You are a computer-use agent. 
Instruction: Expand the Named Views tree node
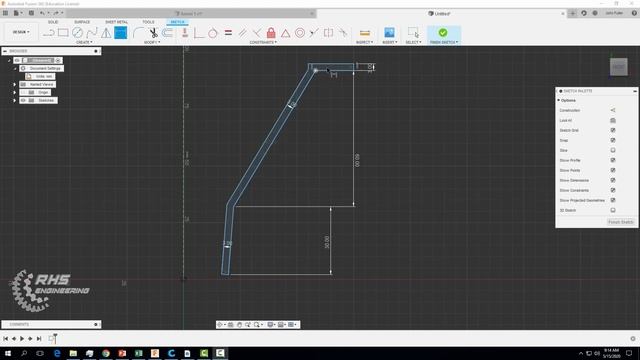coord(15,84)
